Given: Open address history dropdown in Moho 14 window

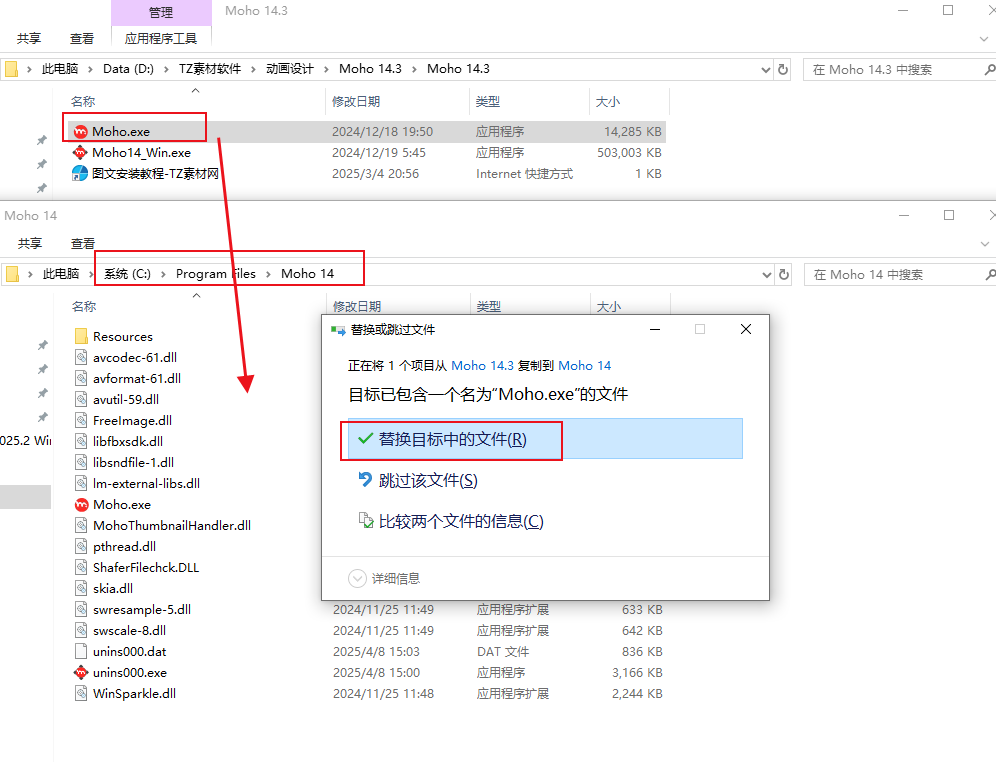Looking at the screenshot, I should pos(767,275).
